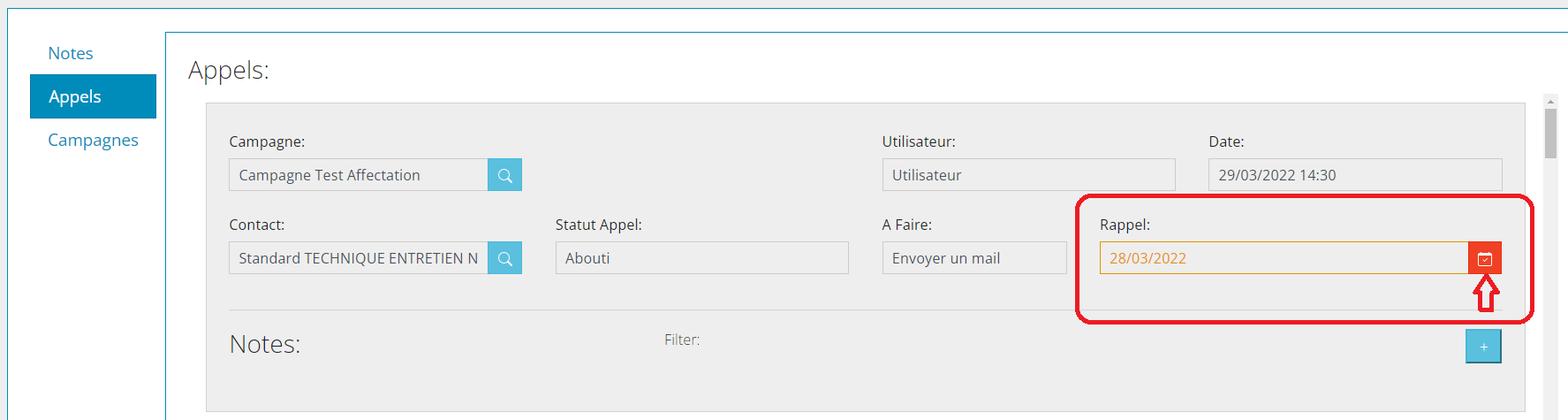Click the Rappel label

point(1125,225)
